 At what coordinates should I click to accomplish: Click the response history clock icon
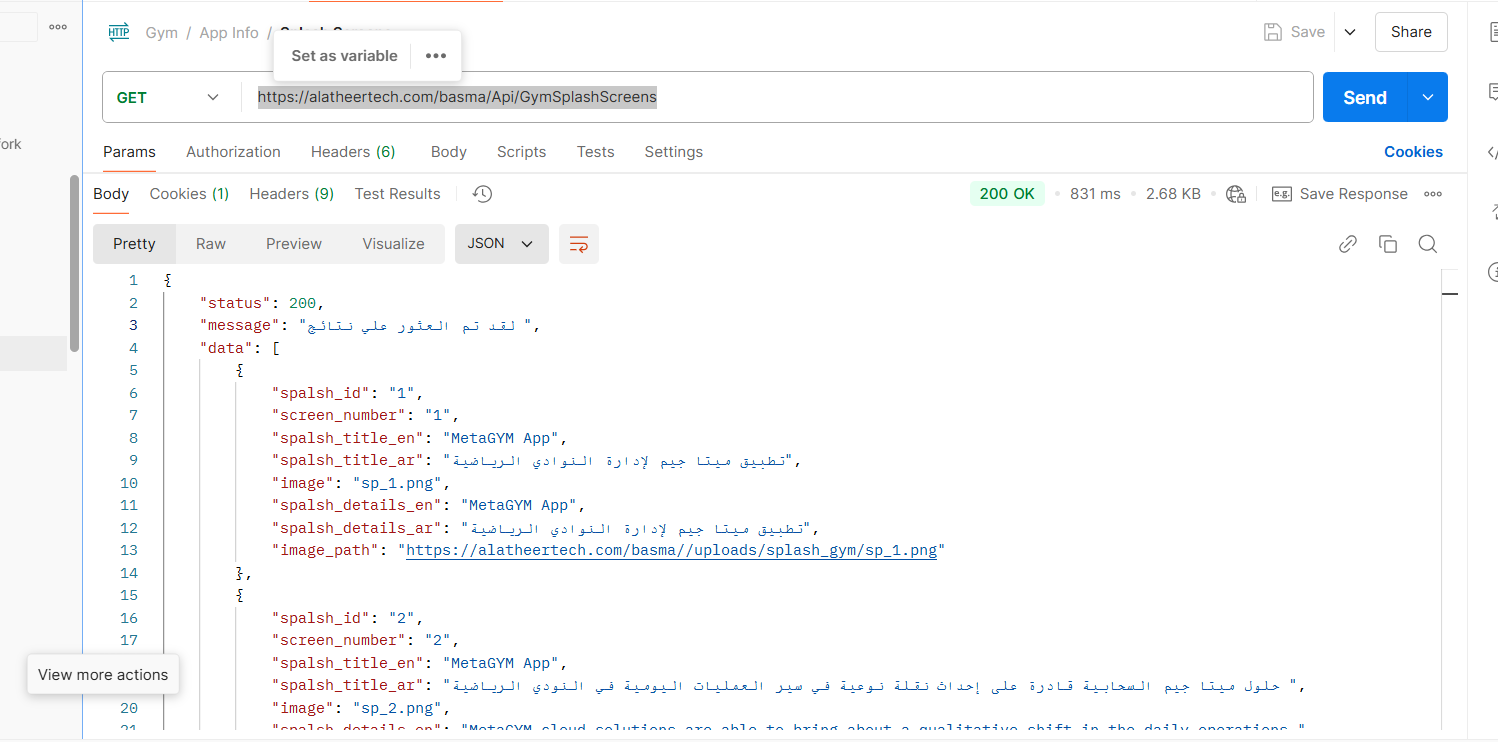point(482,194)
